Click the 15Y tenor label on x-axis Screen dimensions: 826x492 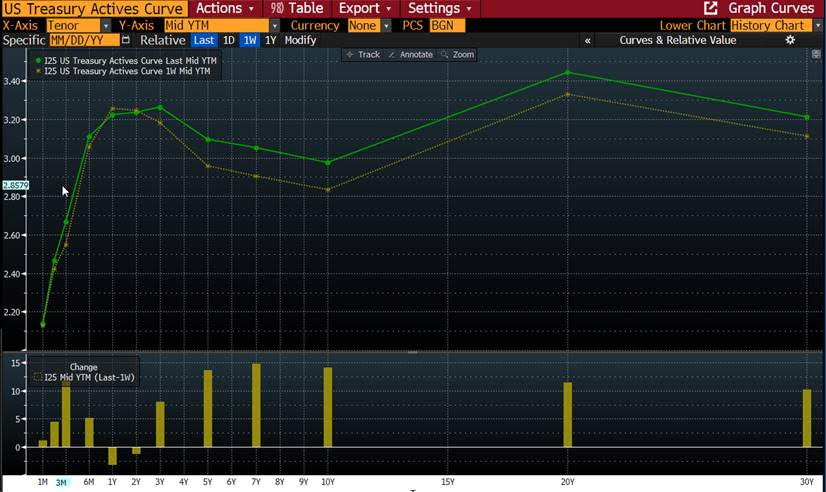point(447,482)
